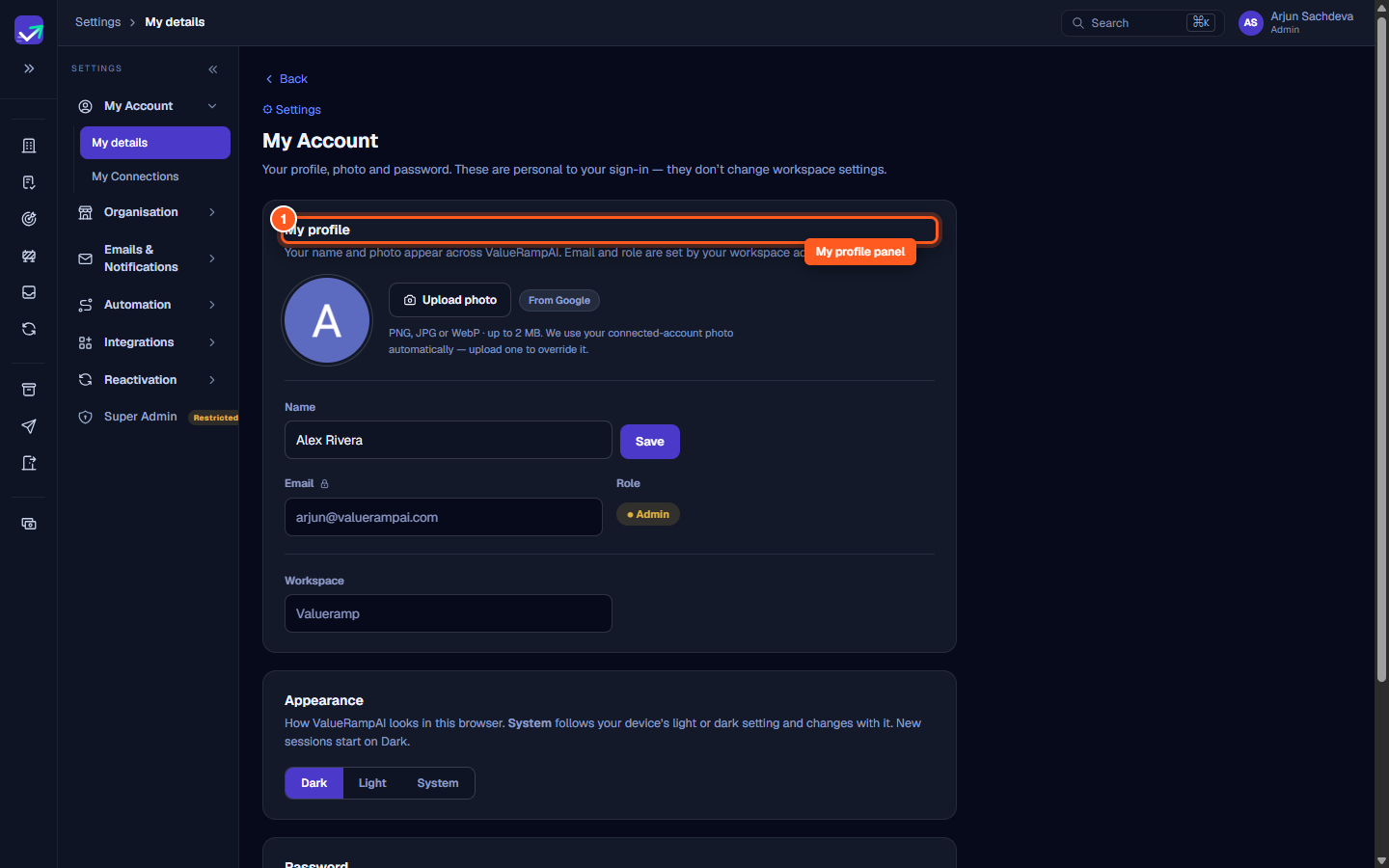Open My Connections page

point(135,176)
